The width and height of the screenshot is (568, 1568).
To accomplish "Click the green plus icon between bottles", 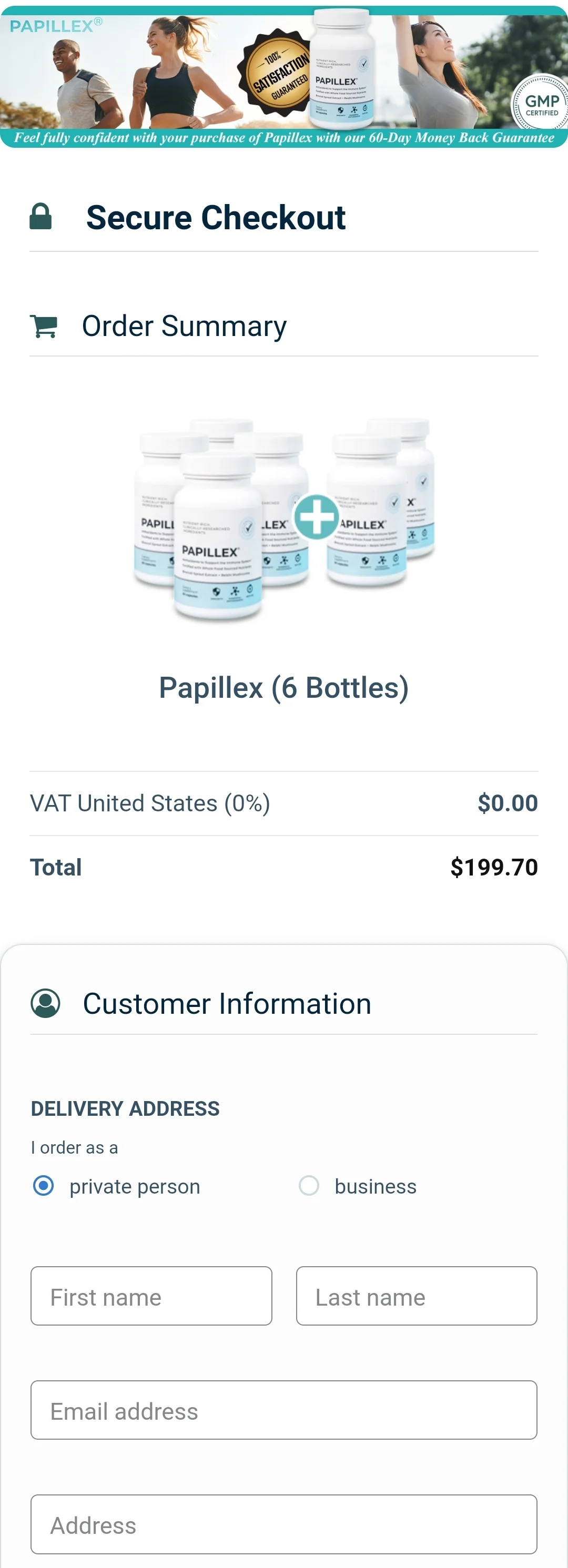I will pos(316,517).
